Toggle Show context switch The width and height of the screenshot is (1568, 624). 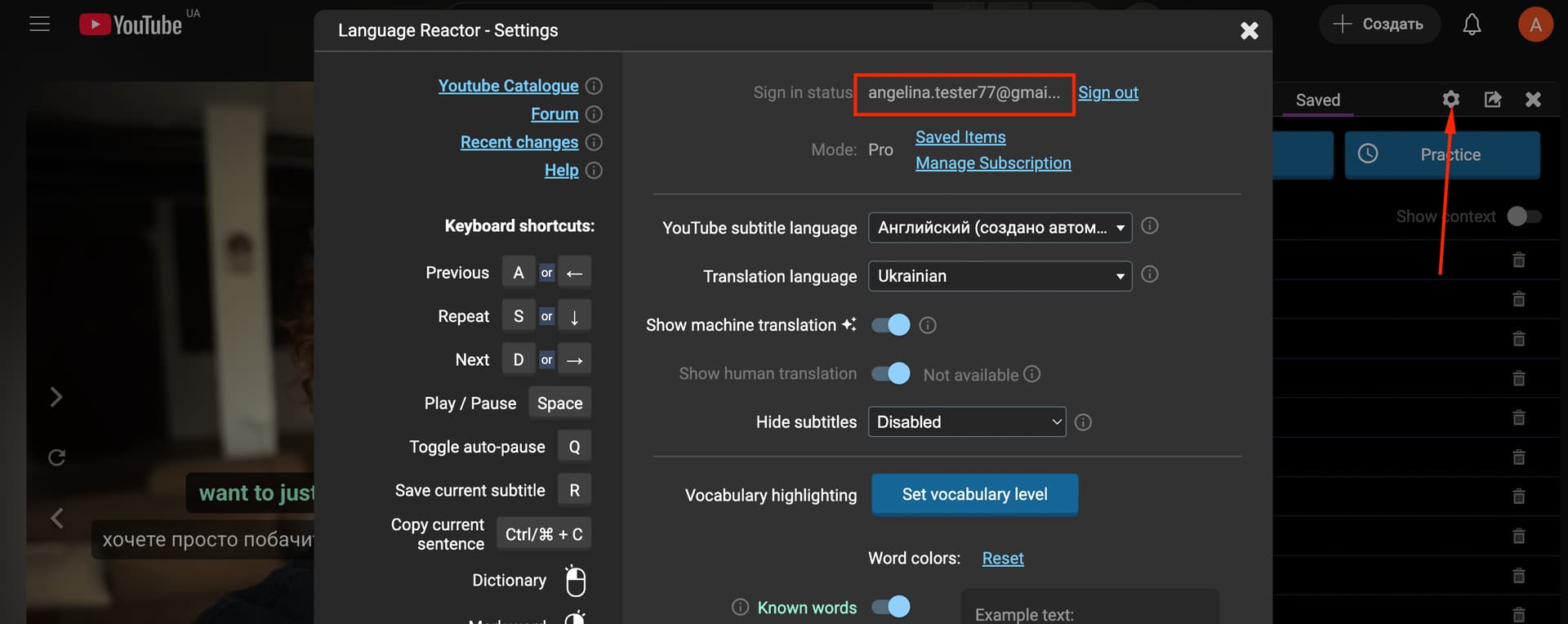tap(1524, 216)
